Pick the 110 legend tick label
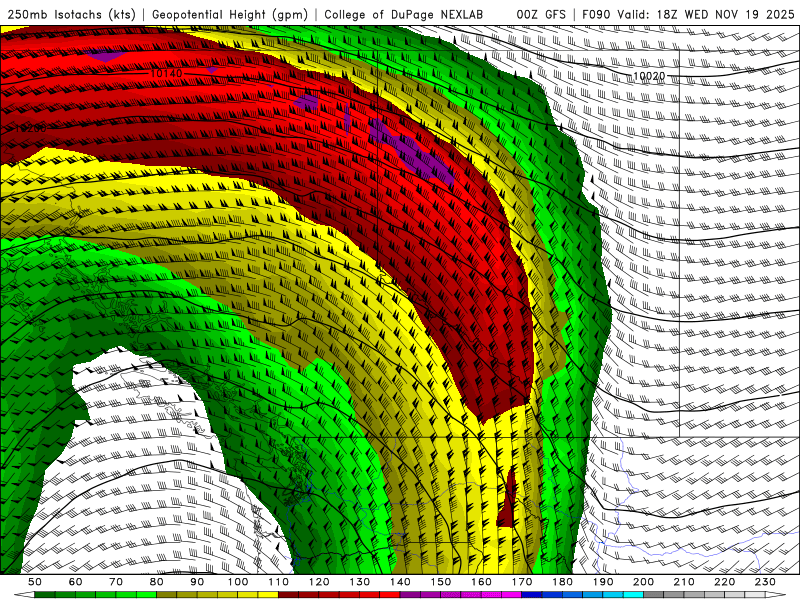The image size is (800, 600). pos(279,582)
